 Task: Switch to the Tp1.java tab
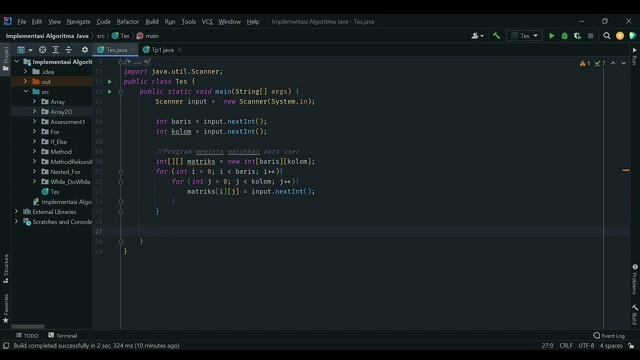pyautogui.click(x=162, y=50)
